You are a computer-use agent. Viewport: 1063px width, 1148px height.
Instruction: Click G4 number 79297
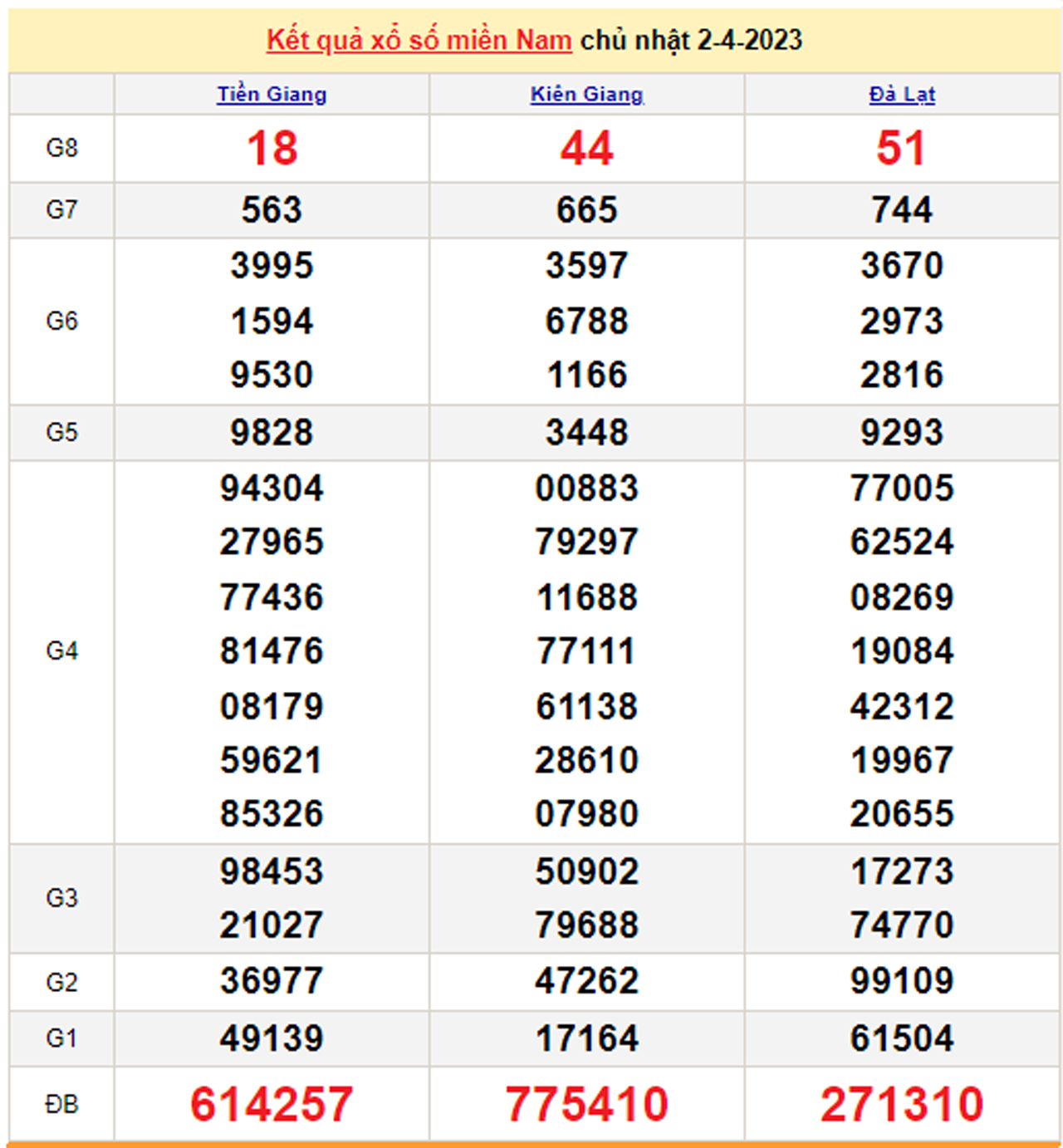[x=587, y=542]
